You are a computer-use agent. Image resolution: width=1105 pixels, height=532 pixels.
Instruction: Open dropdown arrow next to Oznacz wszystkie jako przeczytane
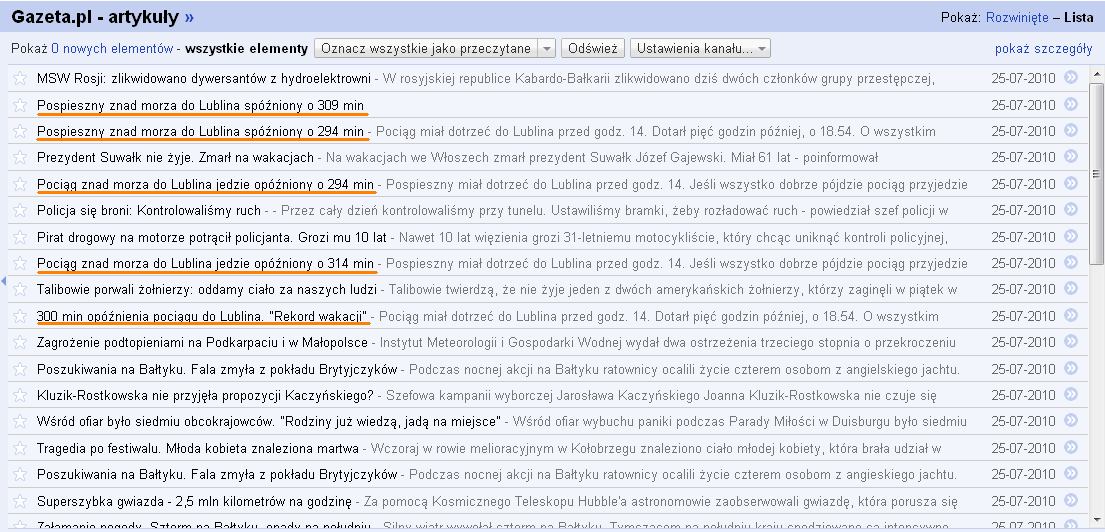[546, 49]
